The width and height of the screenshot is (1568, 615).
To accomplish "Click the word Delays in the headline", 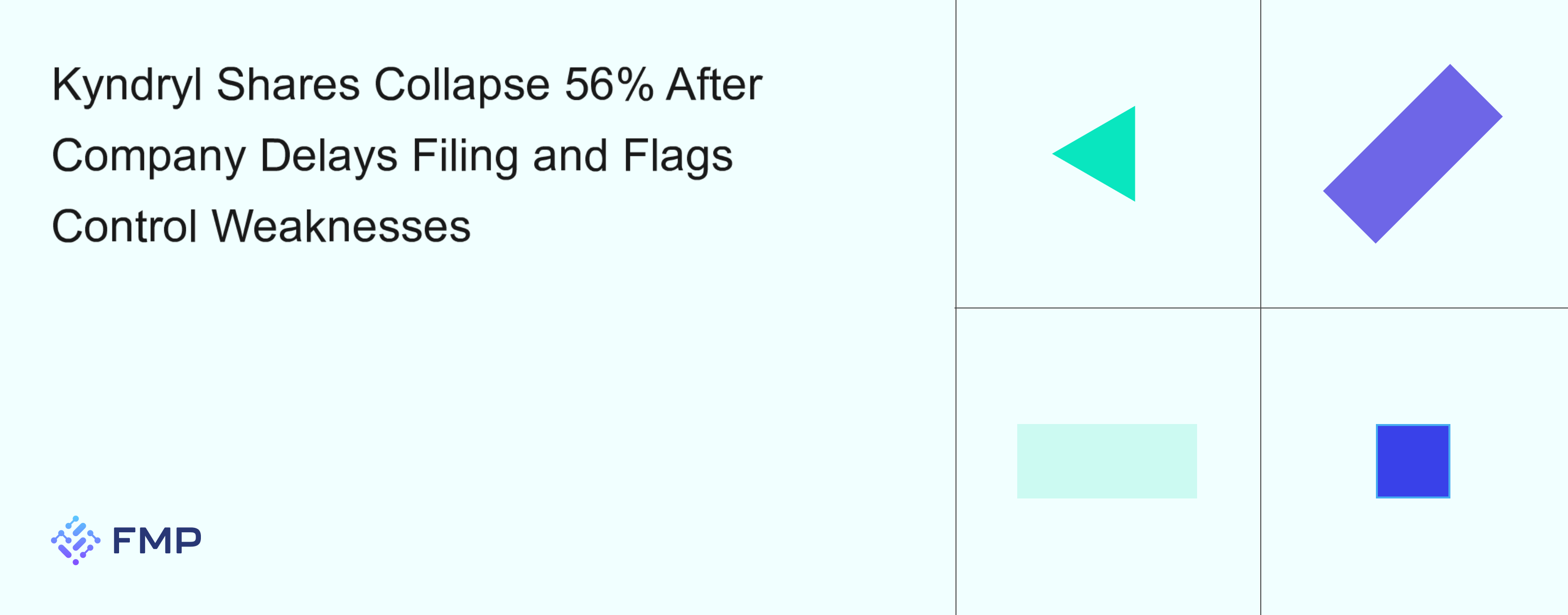I will coord(329,156).
